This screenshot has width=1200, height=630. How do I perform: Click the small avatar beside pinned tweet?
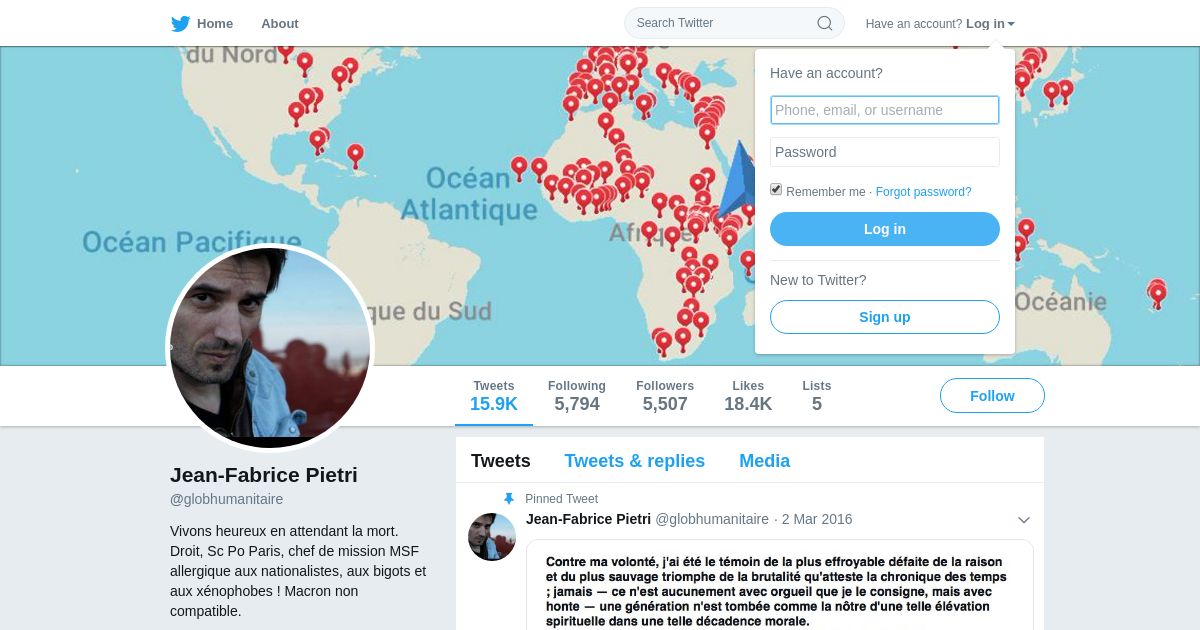492,537
